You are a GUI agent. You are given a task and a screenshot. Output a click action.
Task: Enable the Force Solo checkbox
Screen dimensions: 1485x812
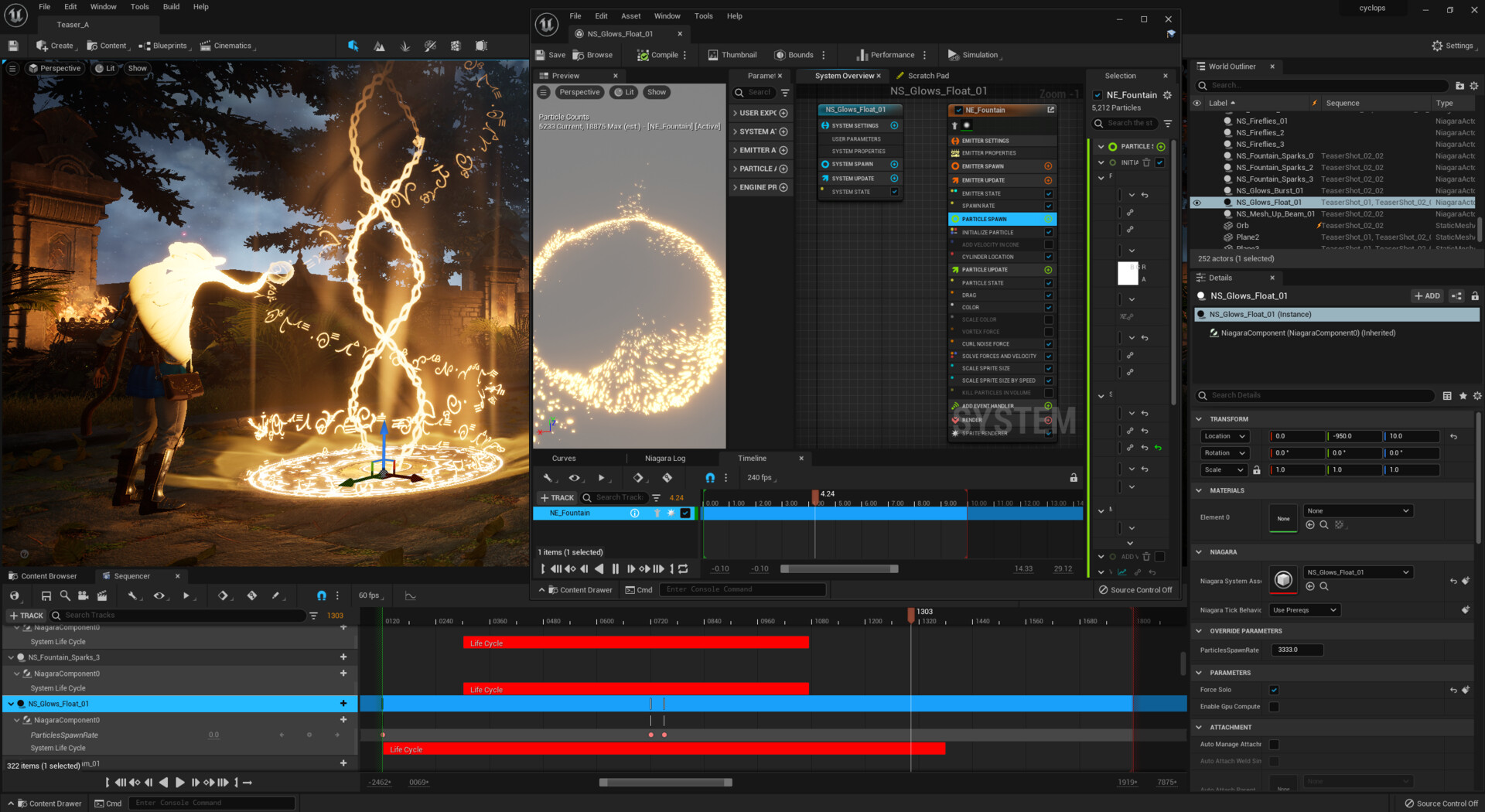point(1274,690)
